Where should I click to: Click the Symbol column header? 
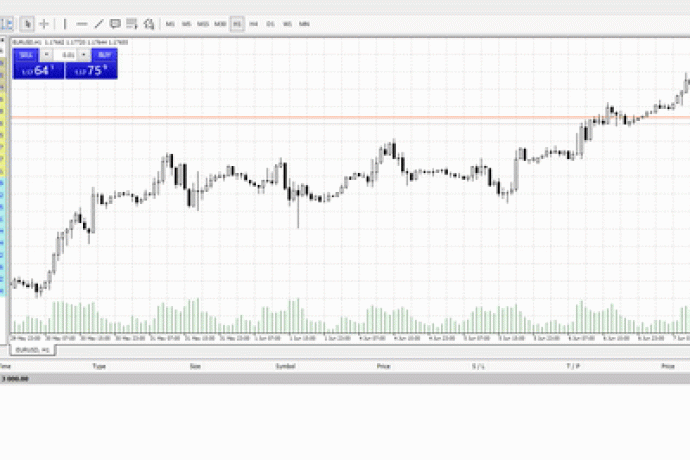[285, 366]
